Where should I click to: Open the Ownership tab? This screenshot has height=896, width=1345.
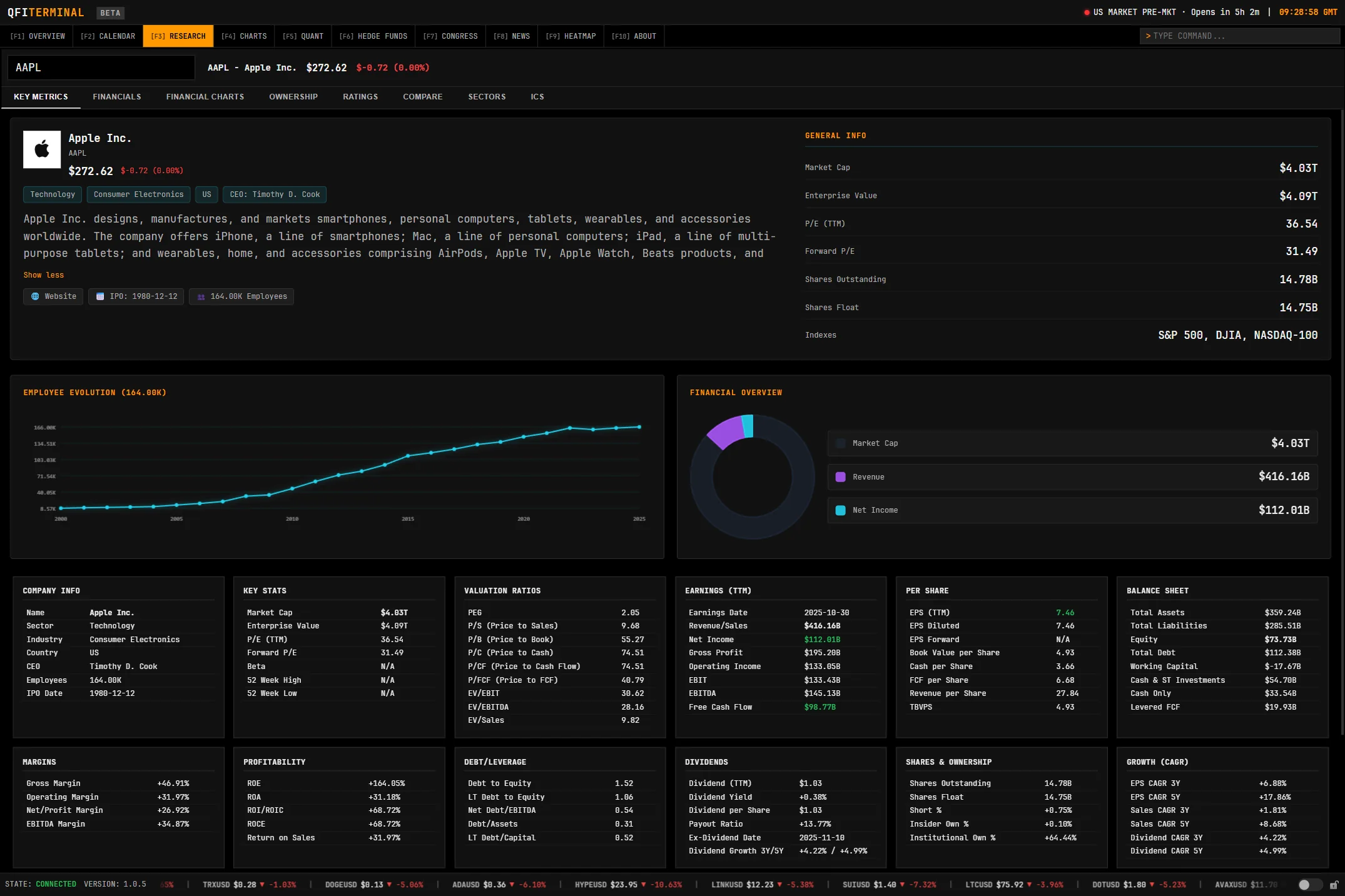coord(293,97)
